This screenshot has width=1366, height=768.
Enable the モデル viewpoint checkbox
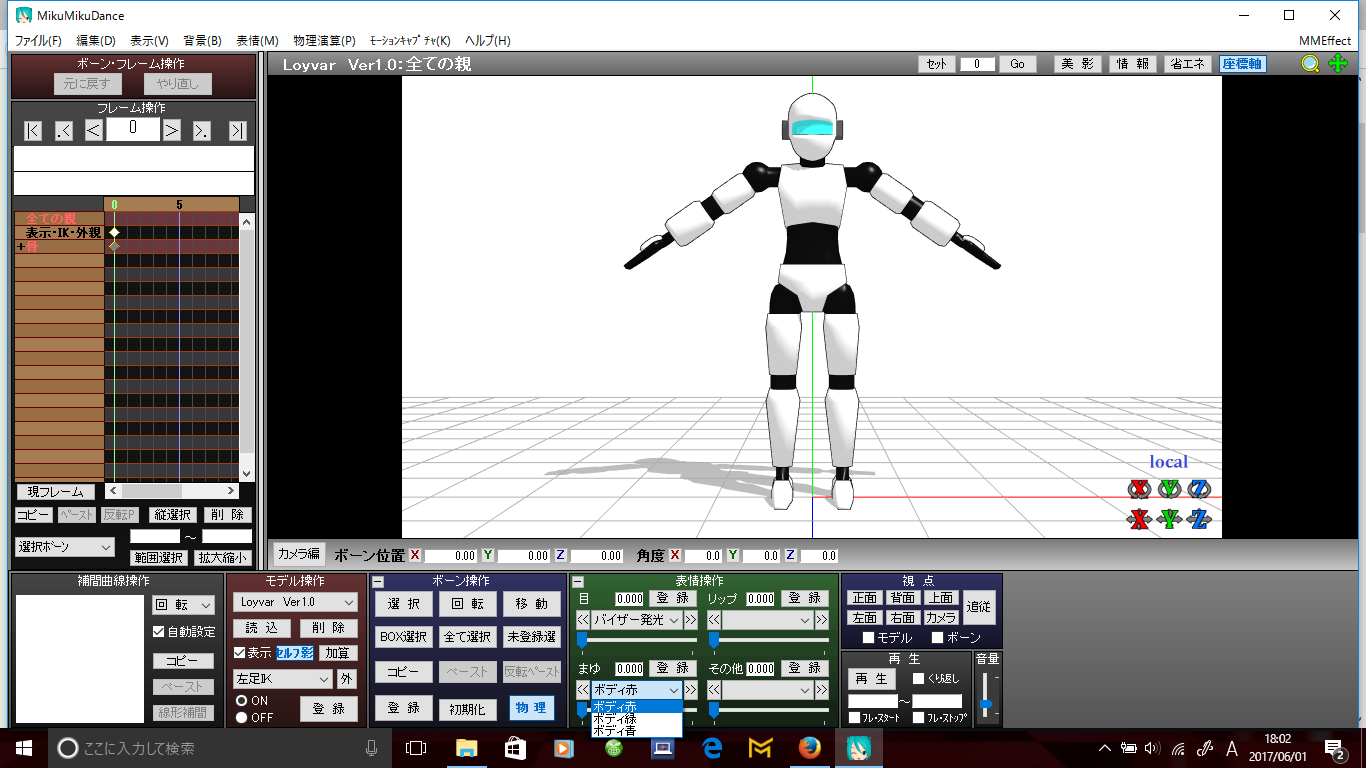pos(868,638)
